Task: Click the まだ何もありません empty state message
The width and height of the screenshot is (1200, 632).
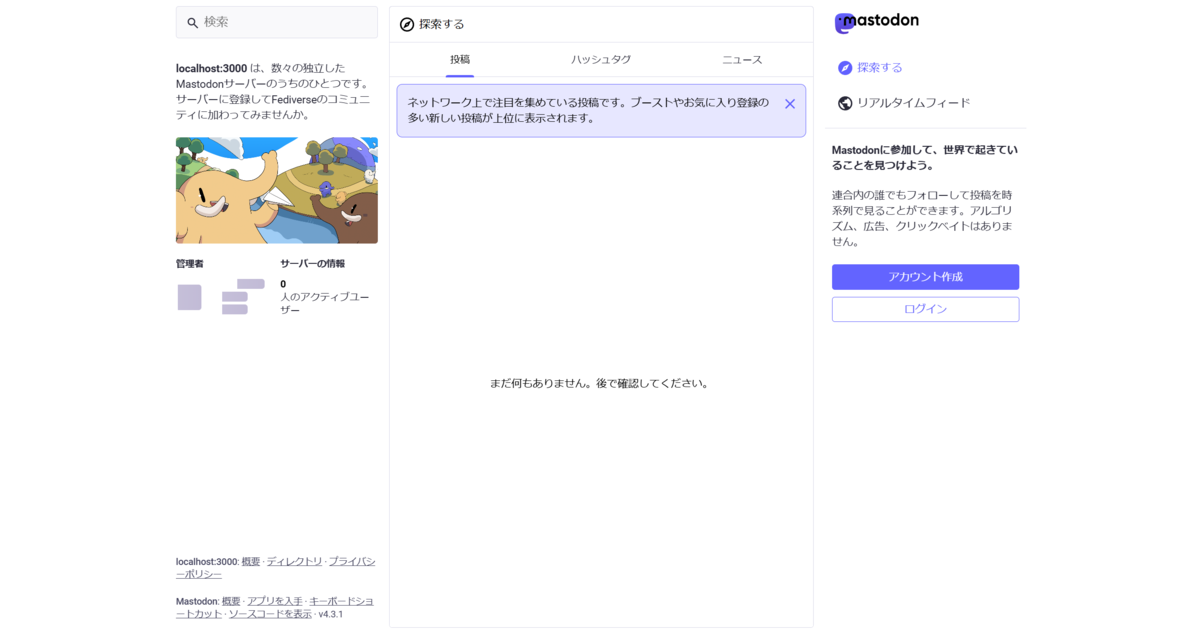Action: click(x=601, y=383)
